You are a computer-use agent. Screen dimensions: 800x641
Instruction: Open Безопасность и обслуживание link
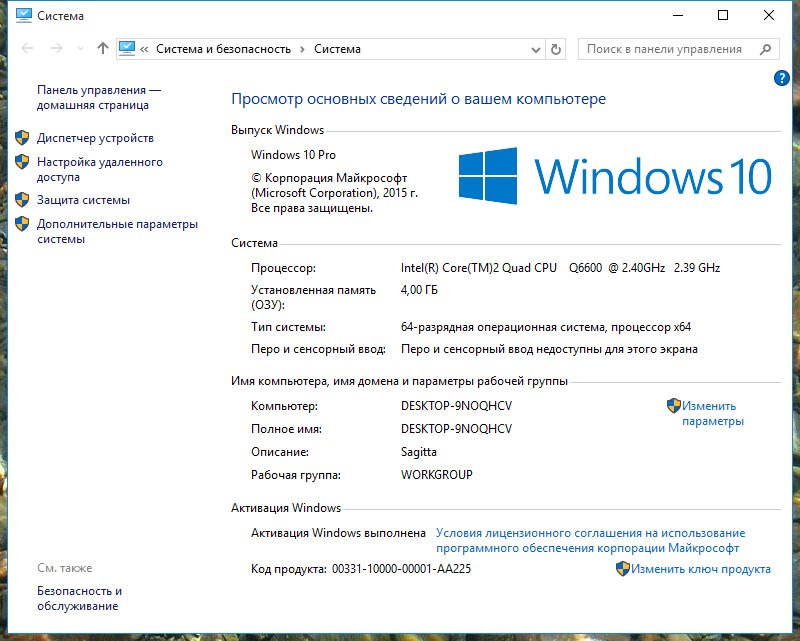[x=79, y=598]
